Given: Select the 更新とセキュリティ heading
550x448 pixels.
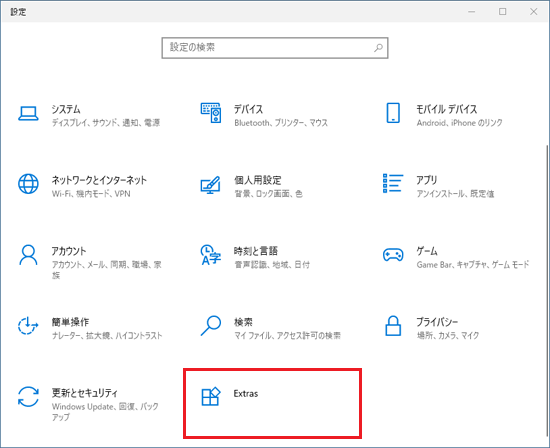Looking at the screenshot, I should [85, 393].
